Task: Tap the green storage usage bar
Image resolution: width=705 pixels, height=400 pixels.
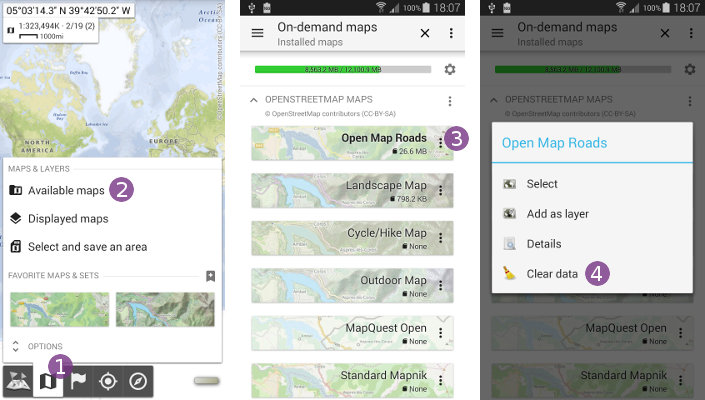Action: click(343, 69)
